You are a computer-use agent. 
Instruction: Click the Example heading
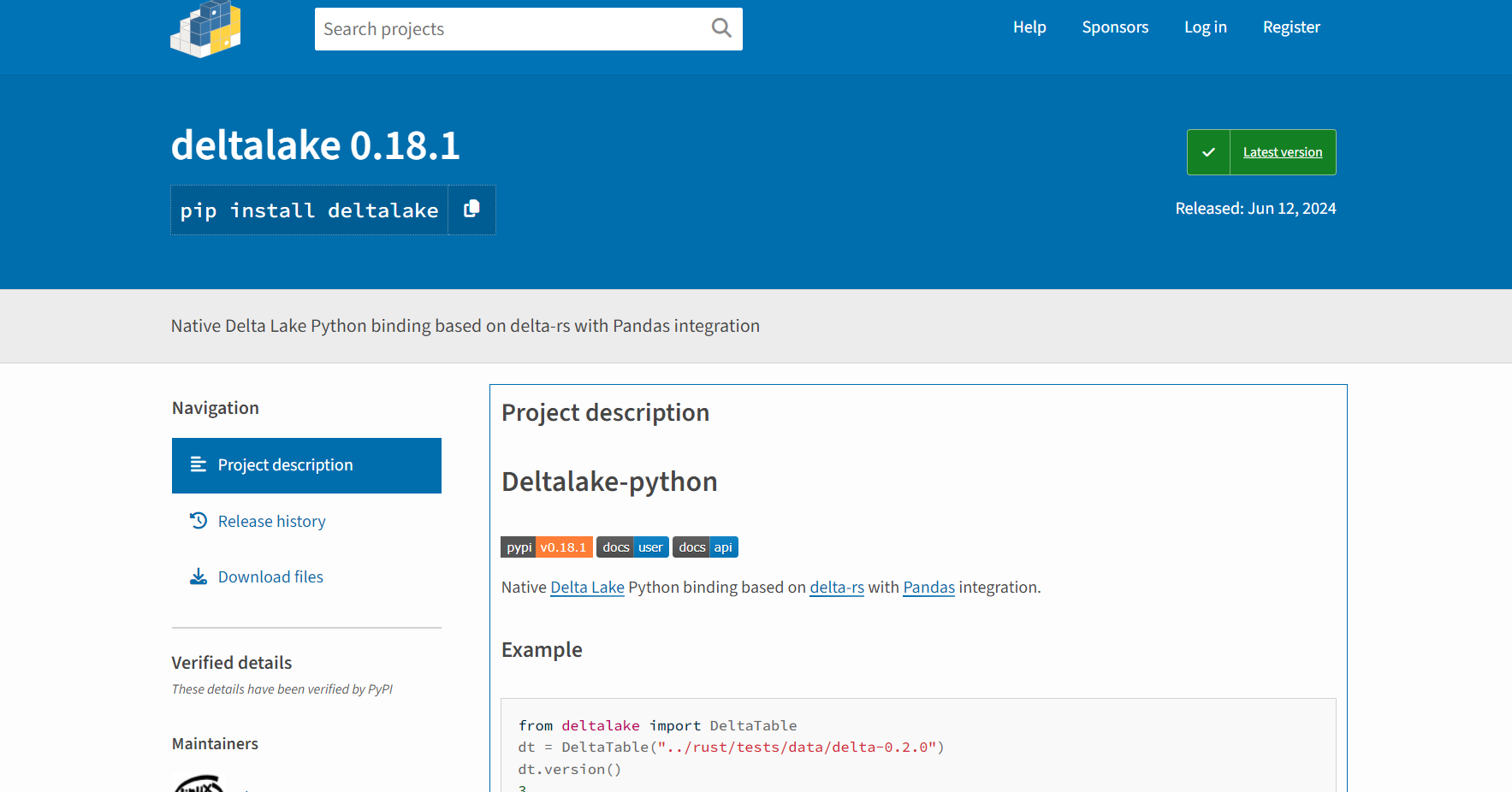coord(542,650)
